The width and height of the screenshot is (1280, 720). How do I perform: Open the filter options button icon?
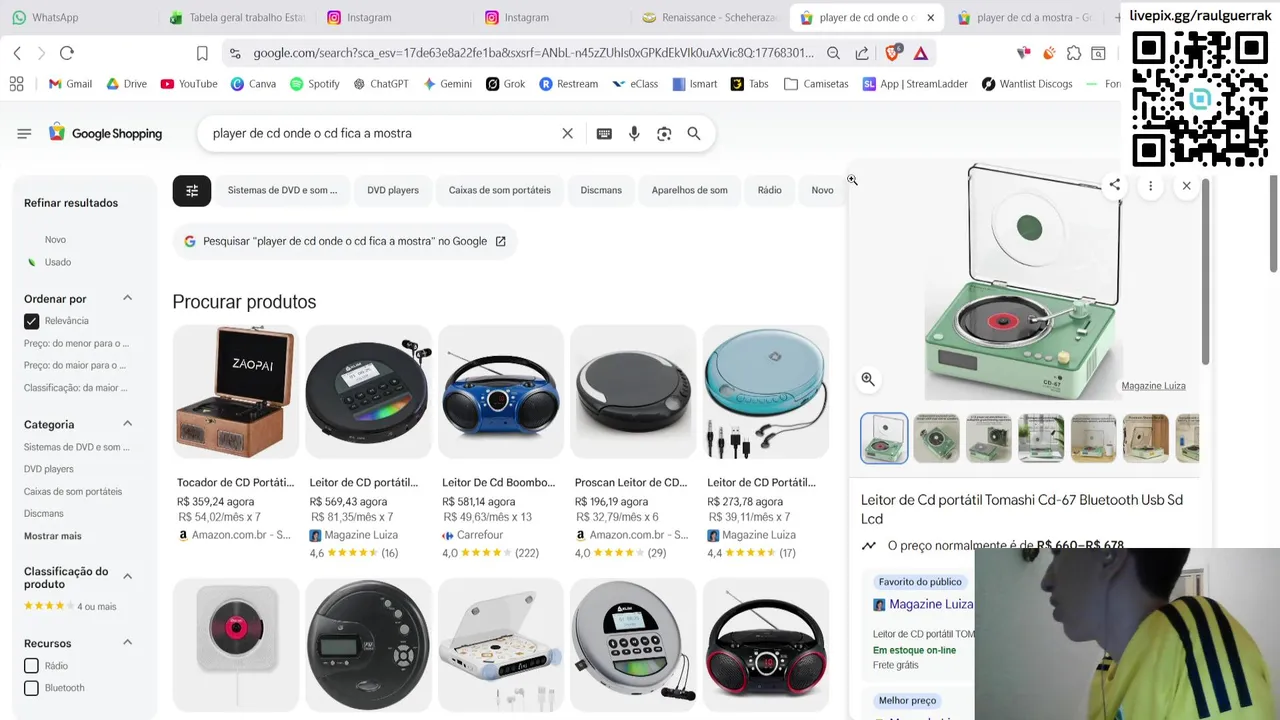click(x=192, y=190)
